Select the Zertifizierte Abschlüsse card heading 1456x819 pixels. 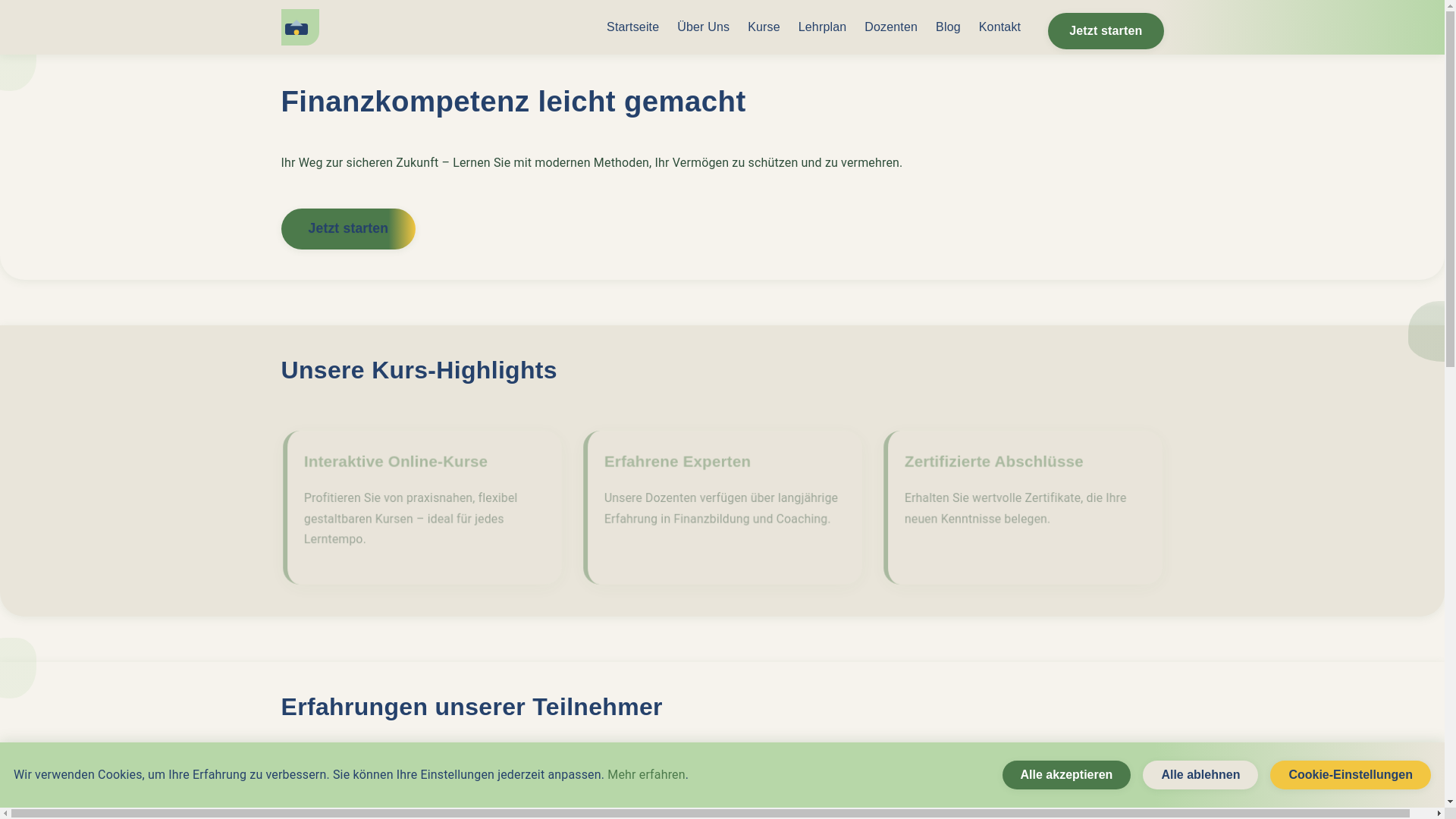993,461
